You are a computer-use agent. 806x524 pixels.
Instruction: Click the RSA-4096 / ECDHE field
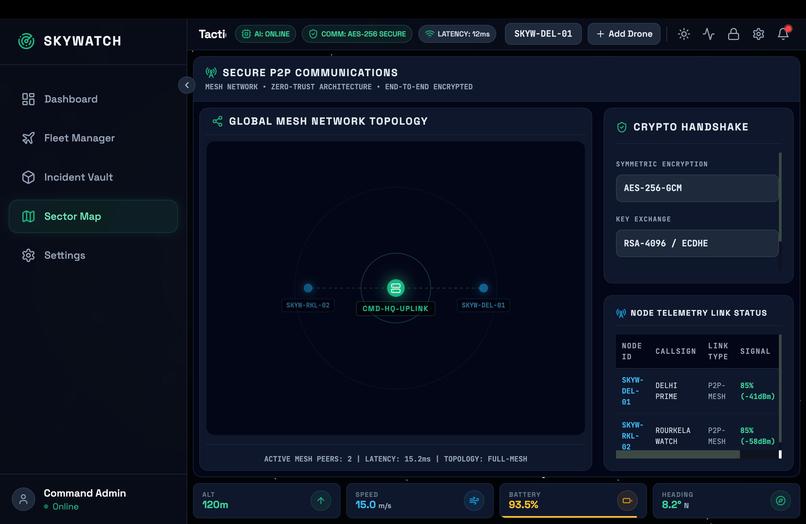[697, 243]
